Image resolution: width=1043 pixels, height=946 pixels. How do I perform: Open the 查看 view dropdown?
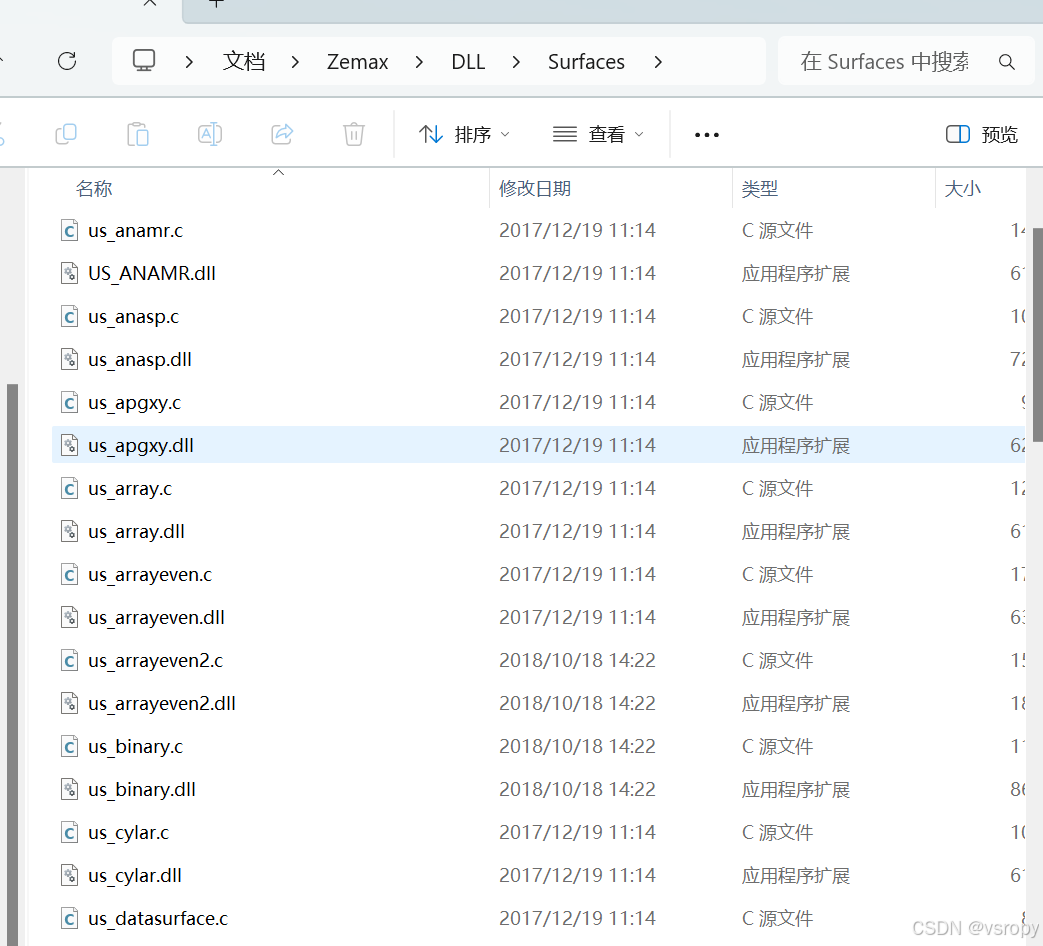pyautogui.click(x=597, y=134)
